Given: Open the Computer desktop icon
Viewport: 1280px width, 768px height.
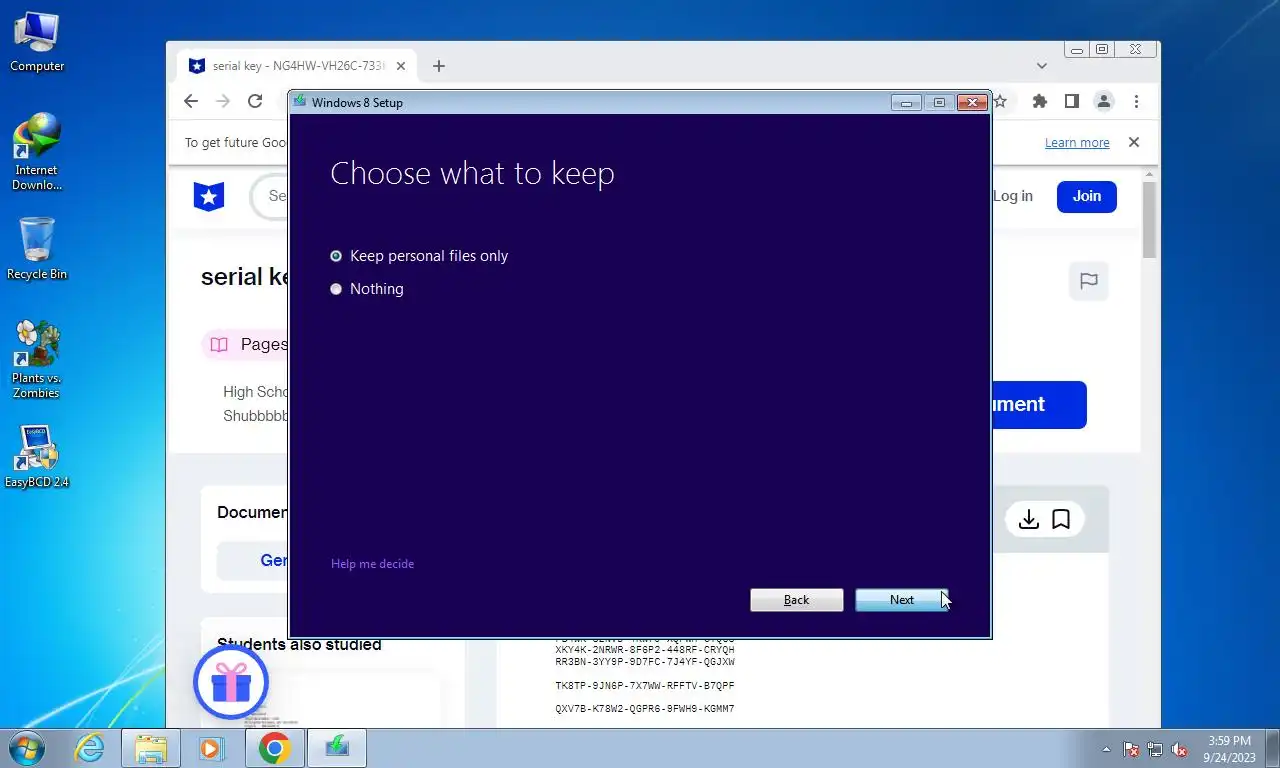Looking at the screenshot, I should (x=37, y=42).
